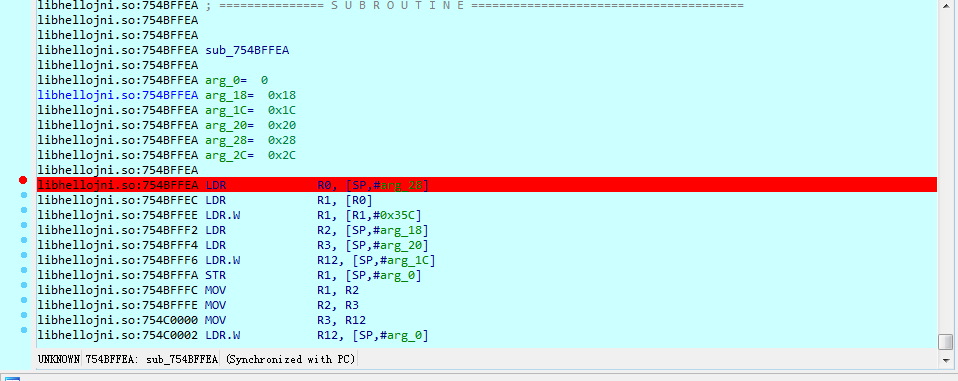Viewport: 958px width, 381px height.
Task: Click the STR mnemonic at 754BFFFA
Action: coord(216,275)
